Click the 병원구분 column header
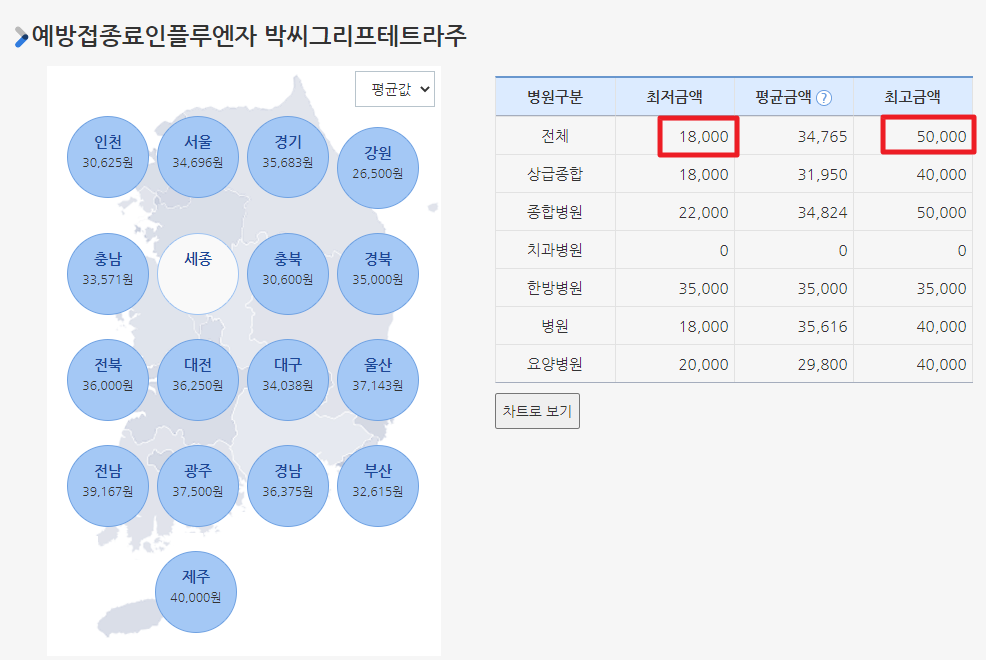The height and width of the screenshot is (660, 986). point(555,97)
